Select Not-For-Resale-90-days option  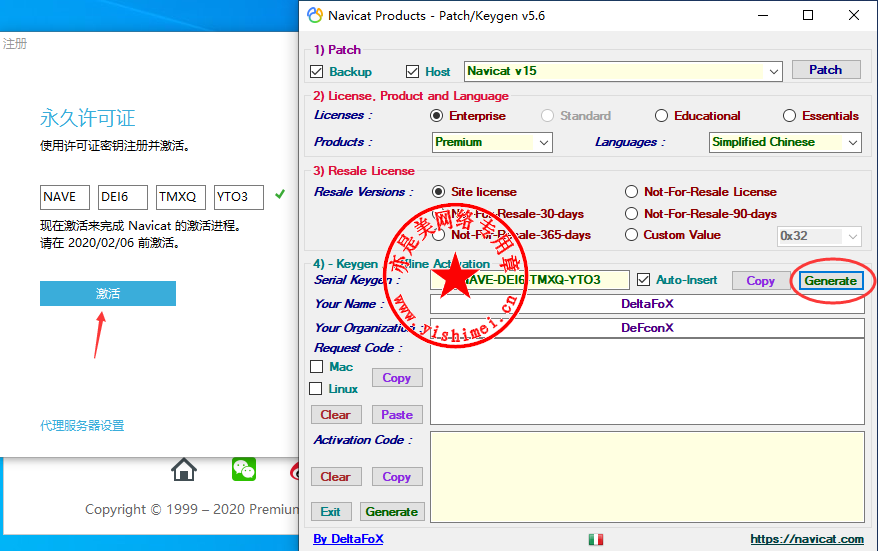click(x=632, y=214)
